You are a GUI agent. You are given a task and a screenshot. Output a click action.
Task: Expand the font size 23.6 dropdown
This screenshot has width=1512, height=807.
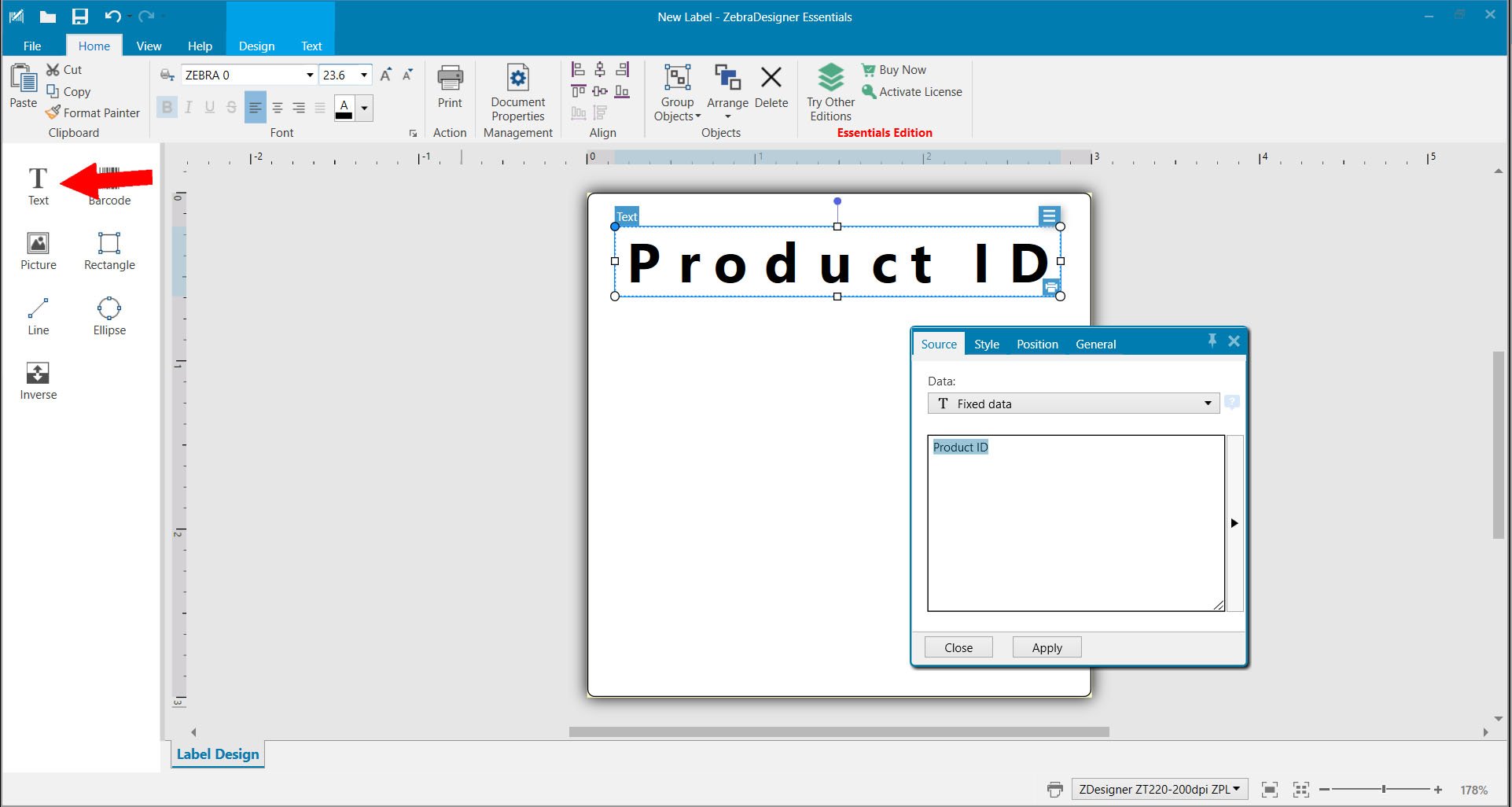(x=364, y=76)
